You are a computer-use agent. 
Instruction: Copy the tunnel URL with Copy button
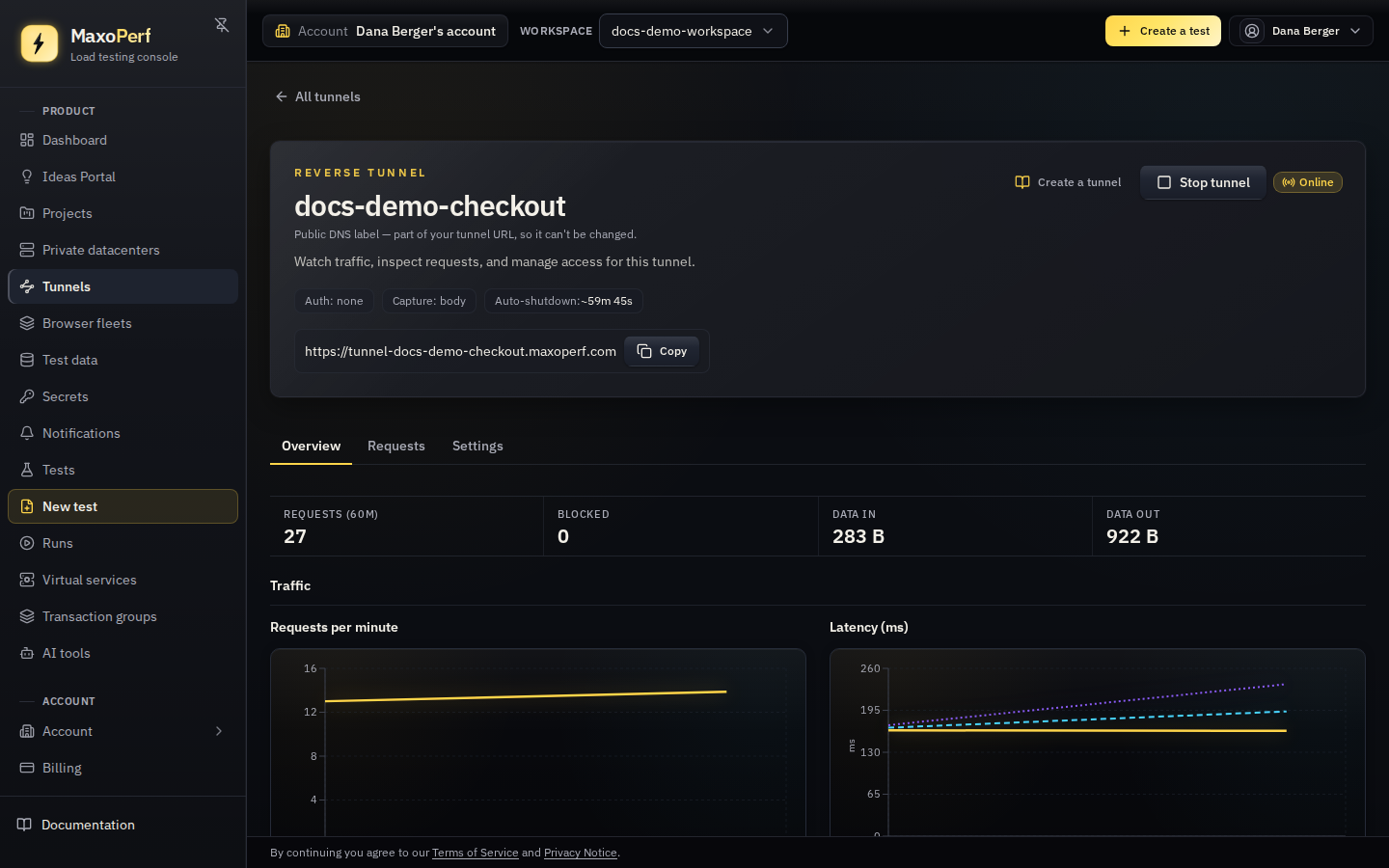pyautogui.click(x=662, y=351)
